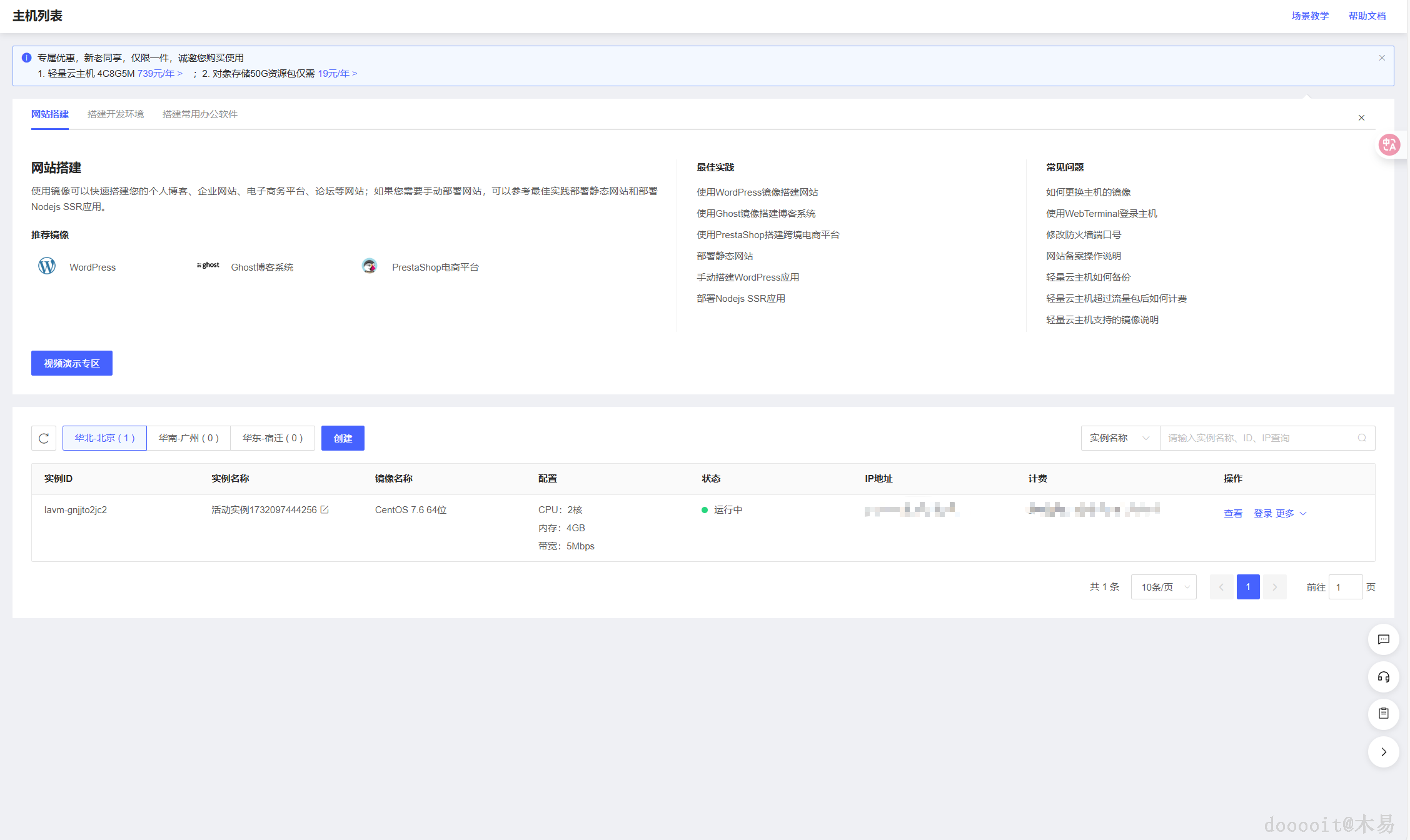Switch to 搭建开发环境 tab
The height and width of the screenshot is (840, 1410).
click(116, 114)
